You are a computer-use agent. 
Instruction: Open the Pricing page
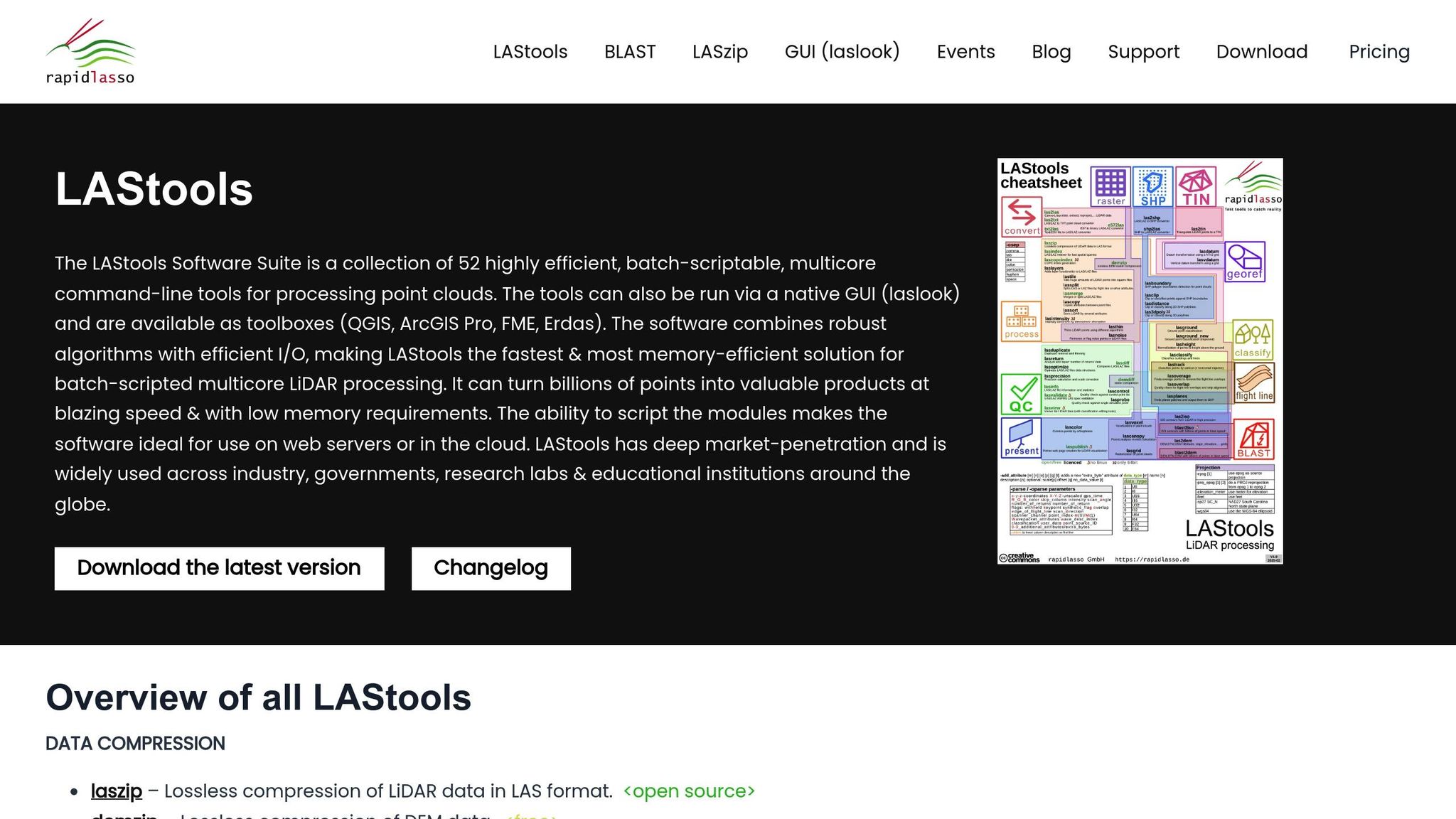pyautogui.click(x=1379, y=52)
